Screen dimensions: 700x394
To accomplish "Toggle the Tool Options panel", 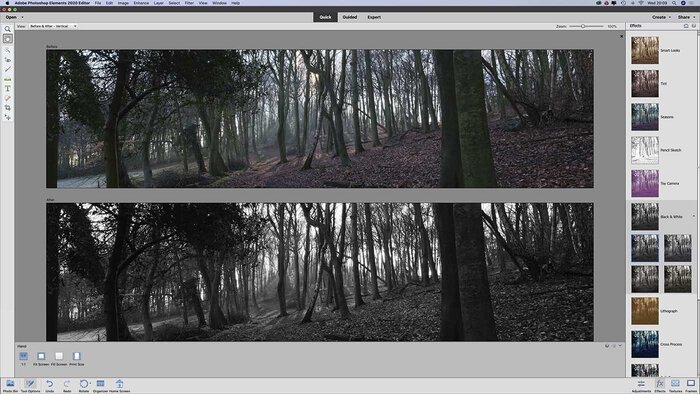I will pyautogui.click(x=30, y=384).
